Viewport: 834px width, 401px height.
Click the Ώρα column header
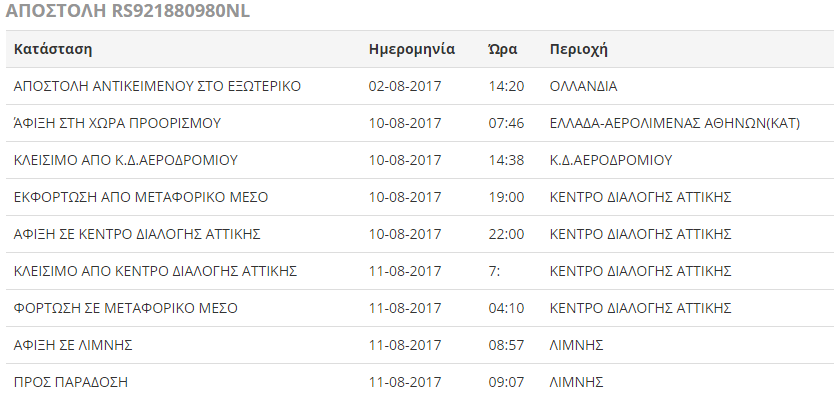(x=502, y=49)
